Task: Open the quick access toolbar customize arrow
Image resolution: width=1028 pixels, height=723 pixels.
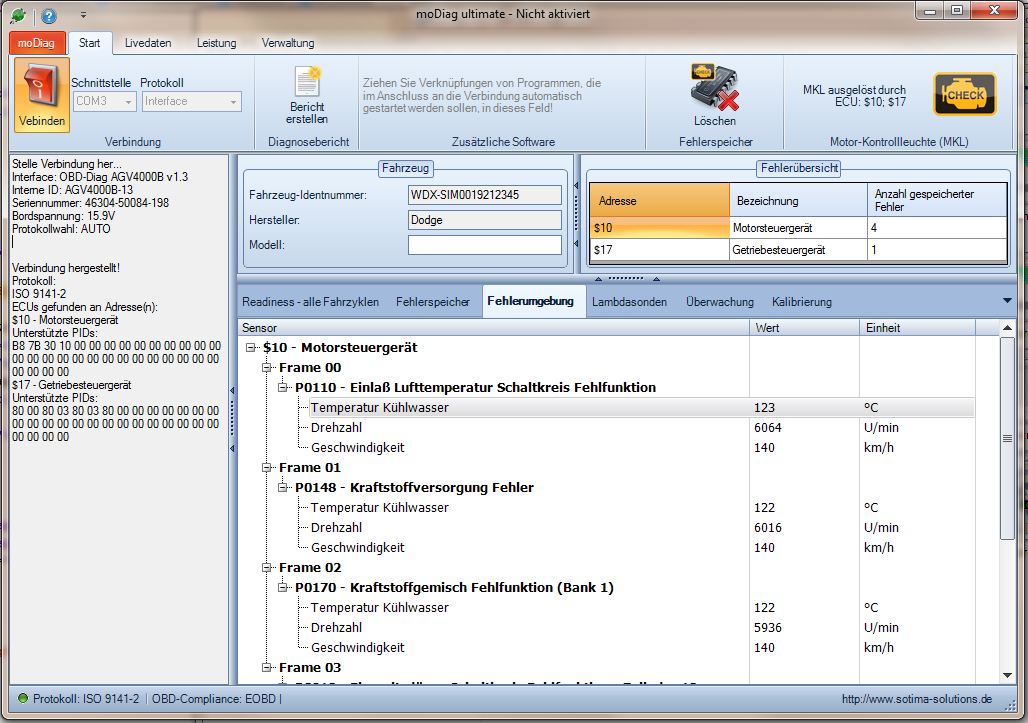Action: [x=83, y=16]
